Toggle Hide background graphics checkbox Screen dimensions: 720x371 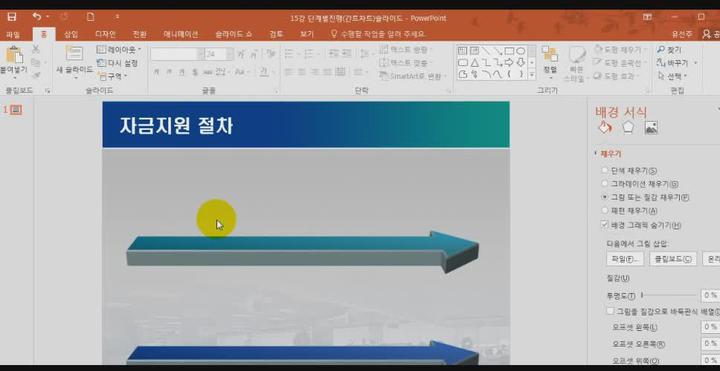[x=605, y=225]
